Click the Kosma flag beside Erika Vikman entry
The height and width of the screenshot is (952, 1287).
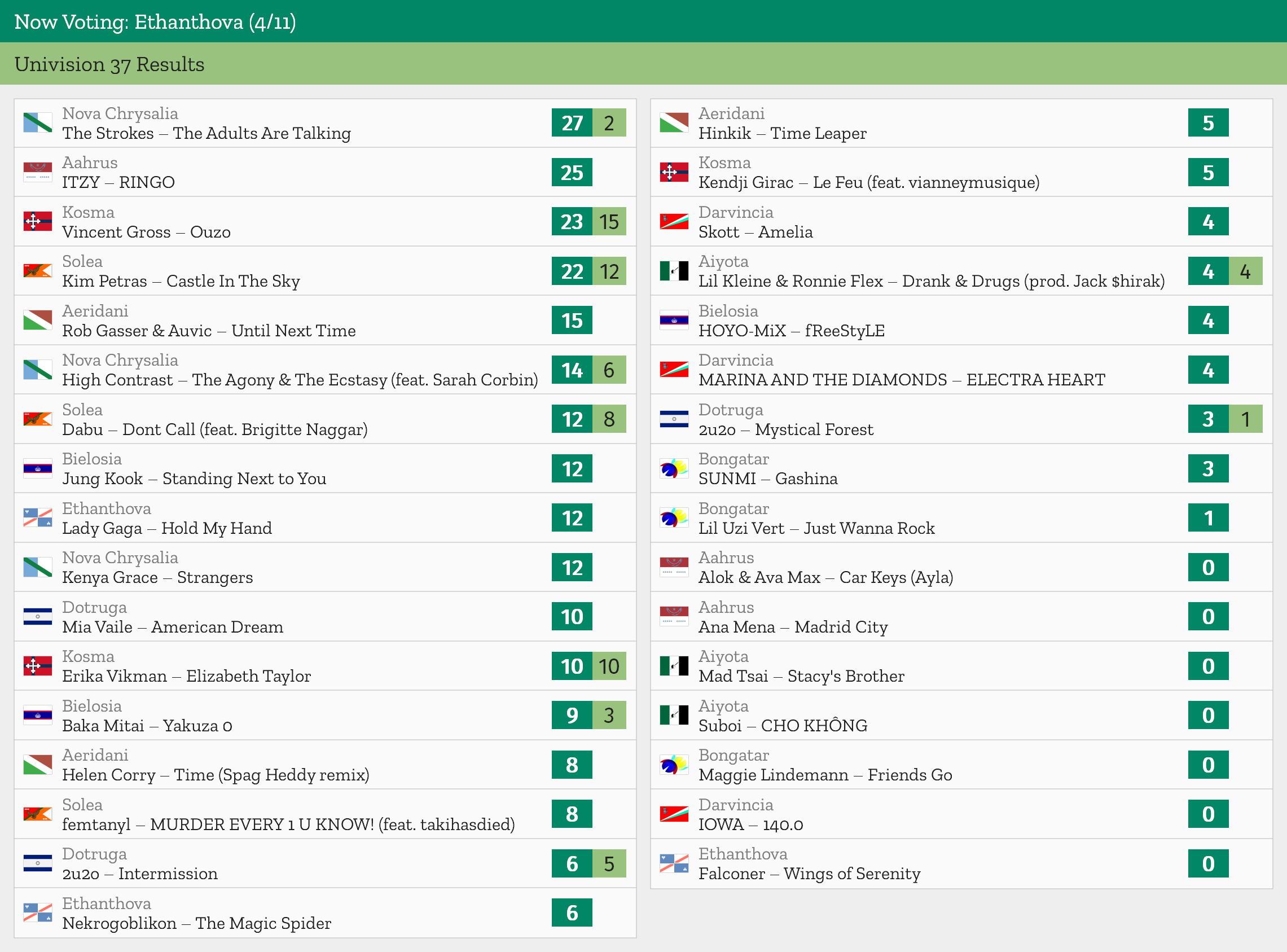(x=37, y=665)
